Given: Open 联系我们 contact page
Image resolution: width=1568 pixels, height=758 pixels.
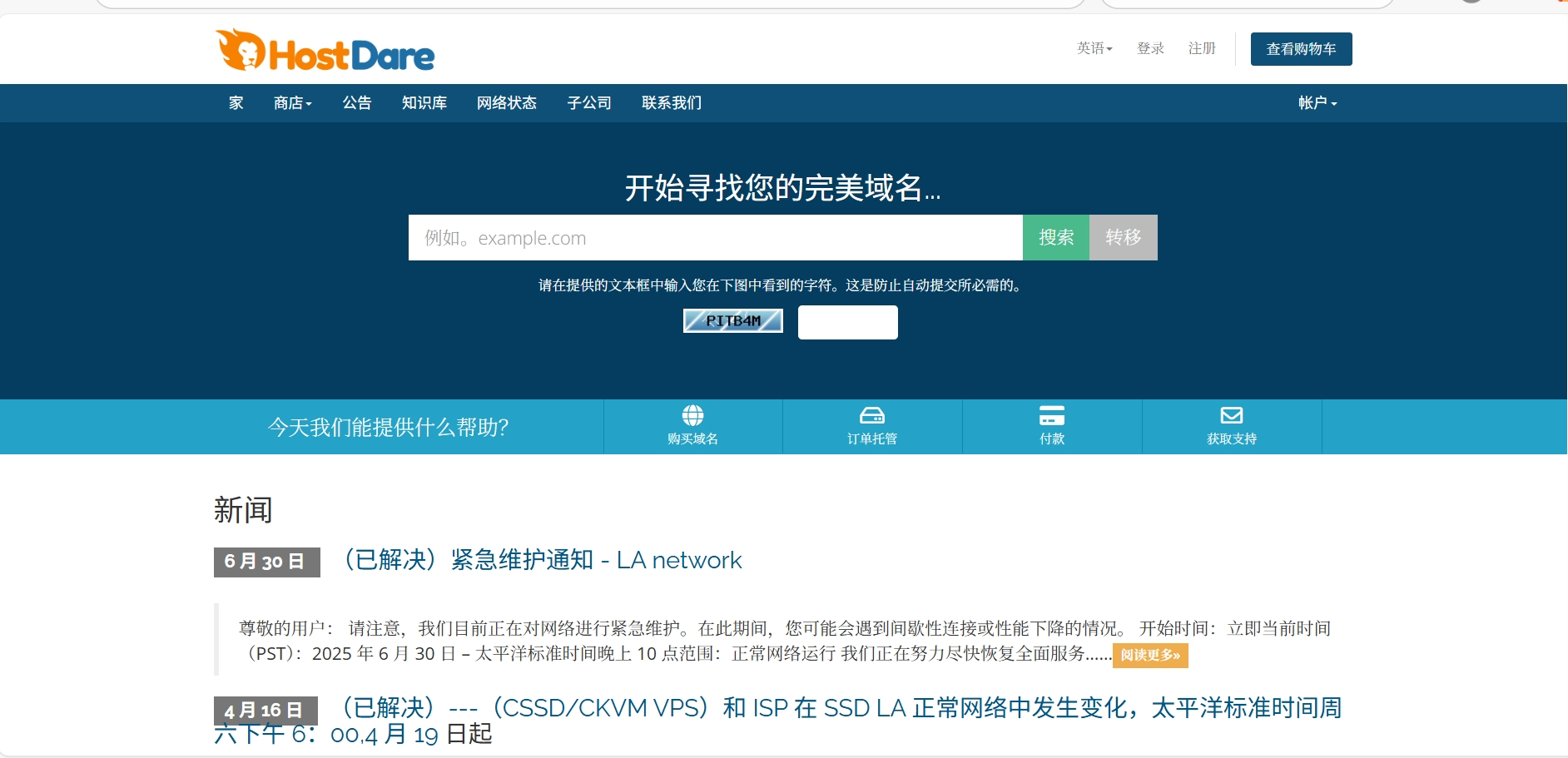Looking at the screenshot, I should click(x=671, y=103).
